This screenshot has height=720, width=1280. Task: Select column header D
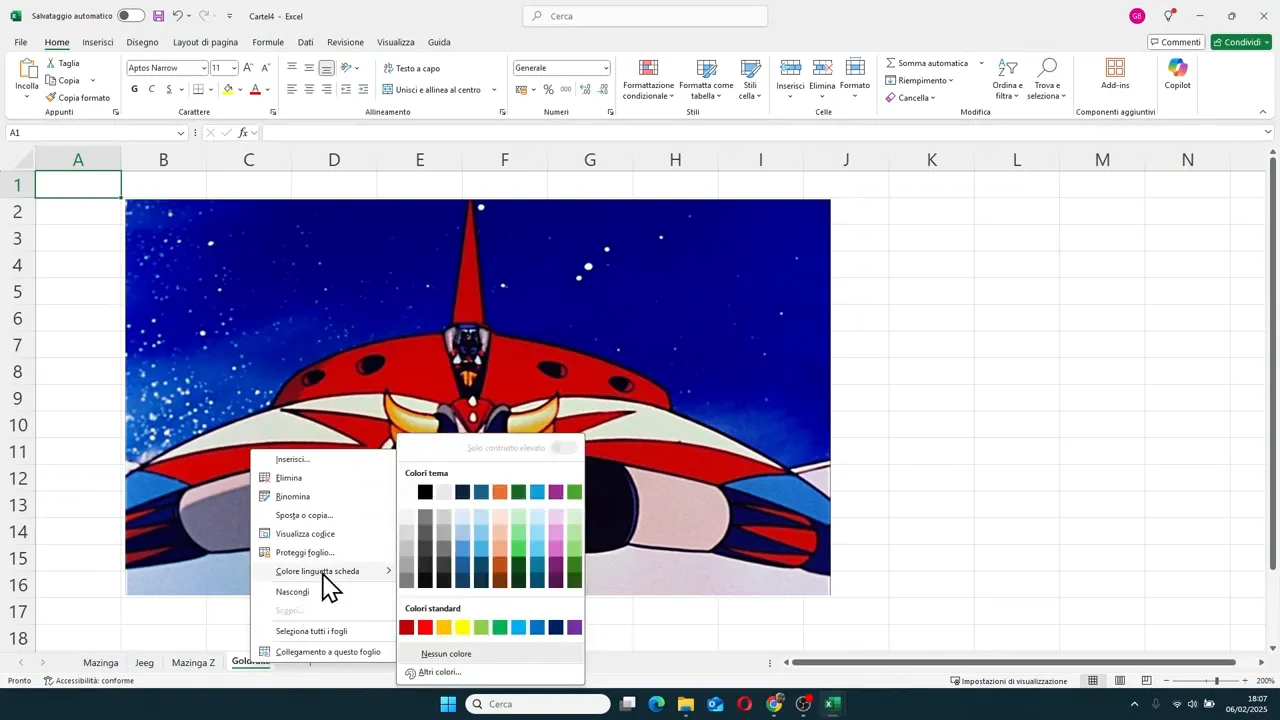click(x=334, y=160)
